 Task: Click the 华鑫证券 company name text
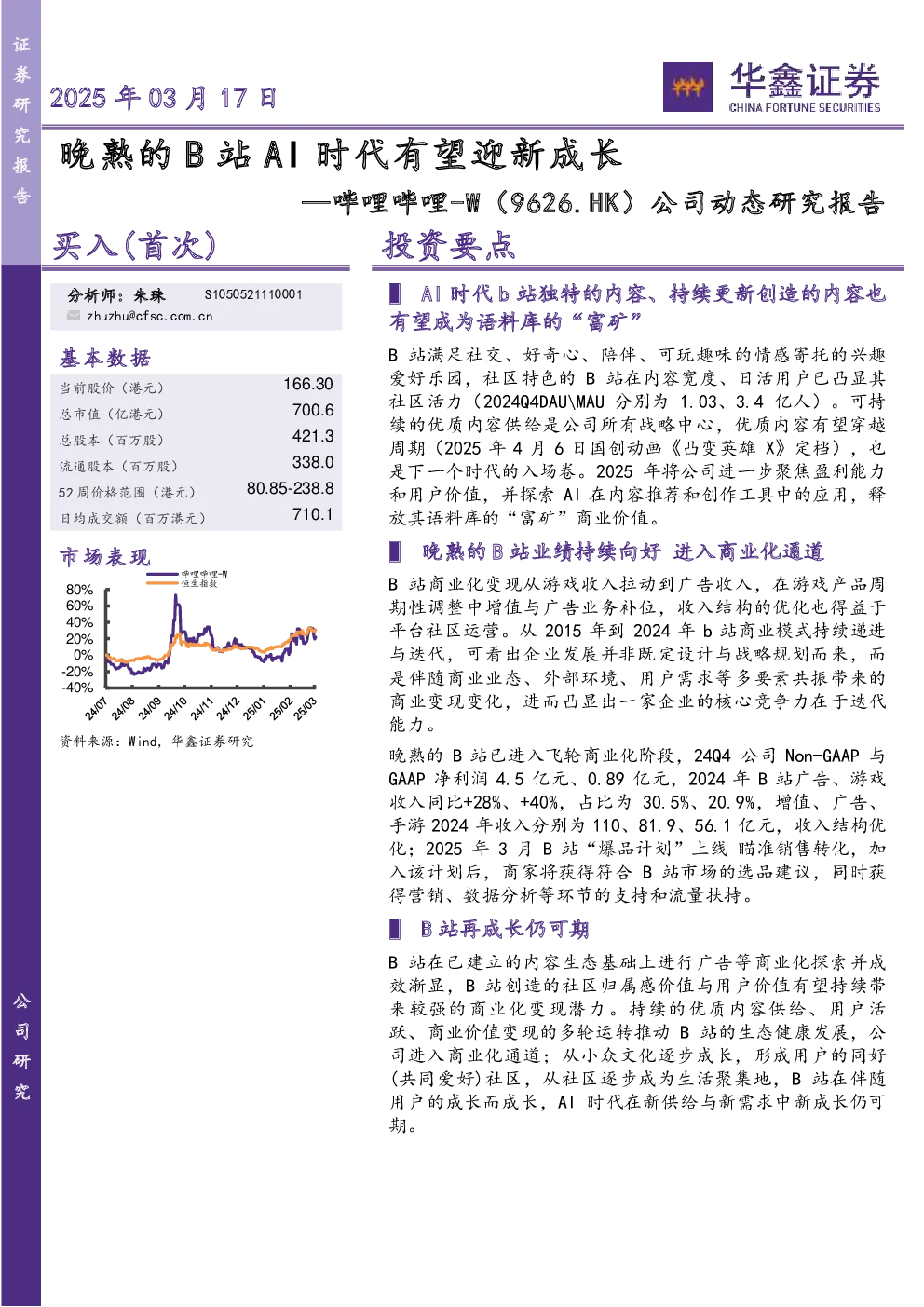click(805, 80)
